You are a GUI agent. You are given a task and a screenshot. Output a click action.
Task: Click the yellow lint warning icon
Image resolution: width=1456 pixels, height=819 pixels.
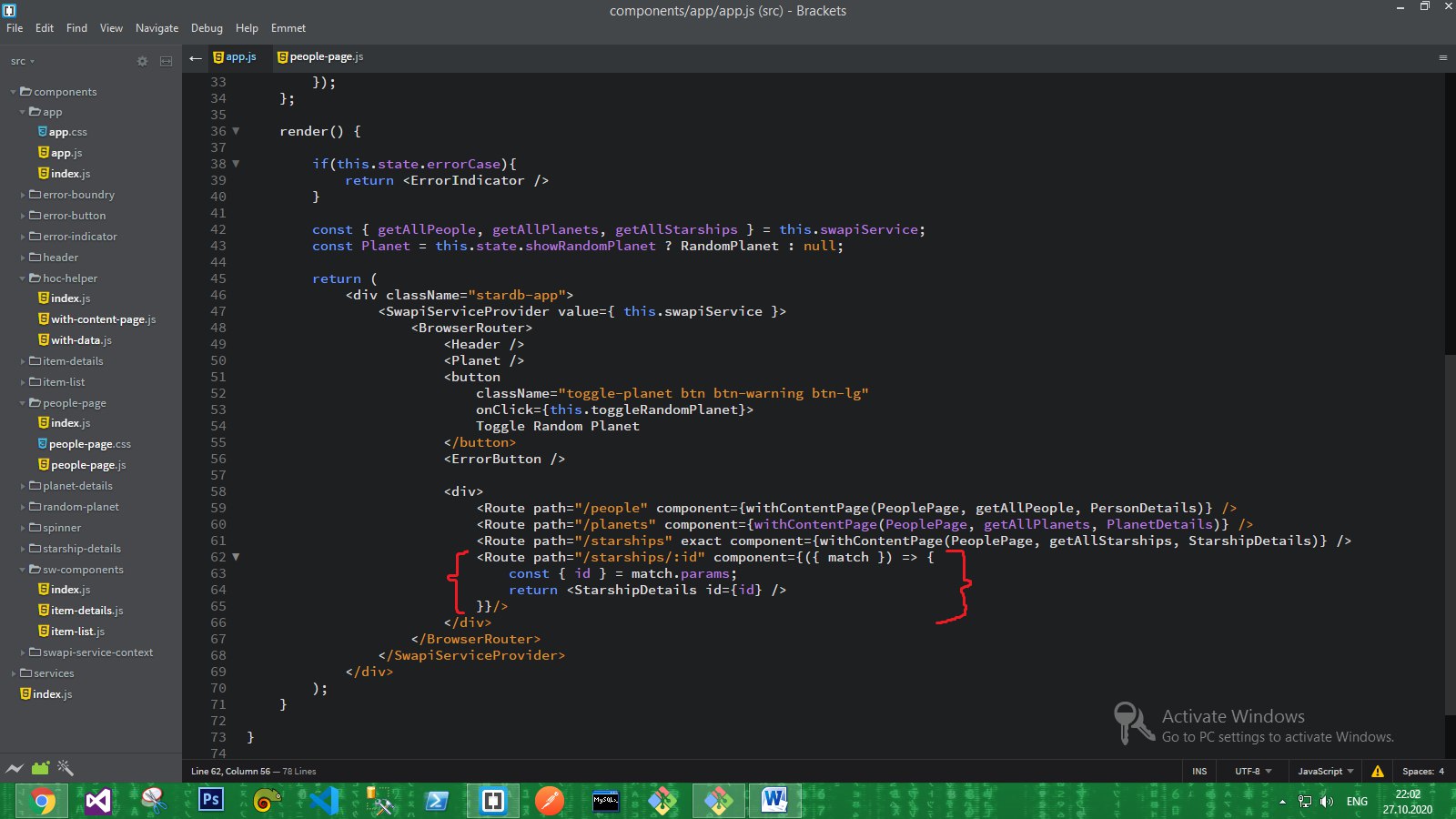[1377, 771]
